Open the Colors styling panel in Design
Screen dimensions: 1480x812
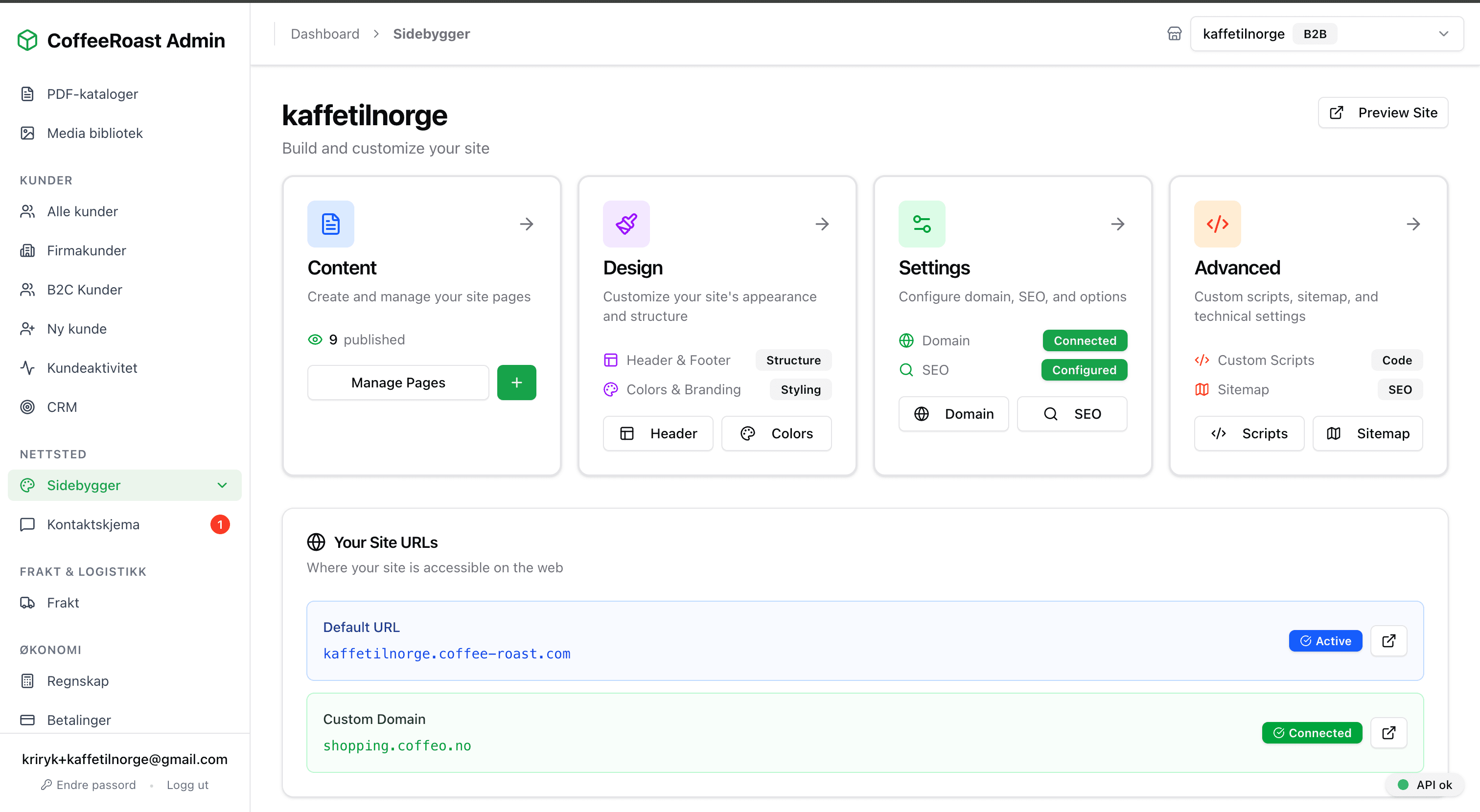click(776, 433)
